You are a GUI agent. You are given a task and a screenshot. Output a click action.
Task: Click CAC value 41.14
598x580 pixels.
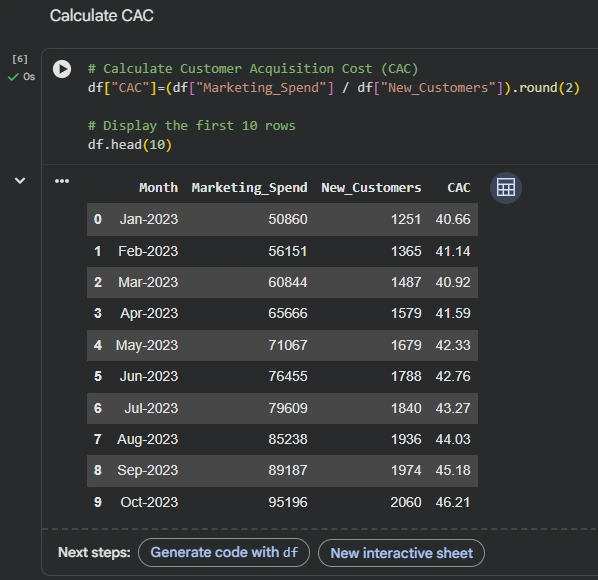[x=453, y=251]
